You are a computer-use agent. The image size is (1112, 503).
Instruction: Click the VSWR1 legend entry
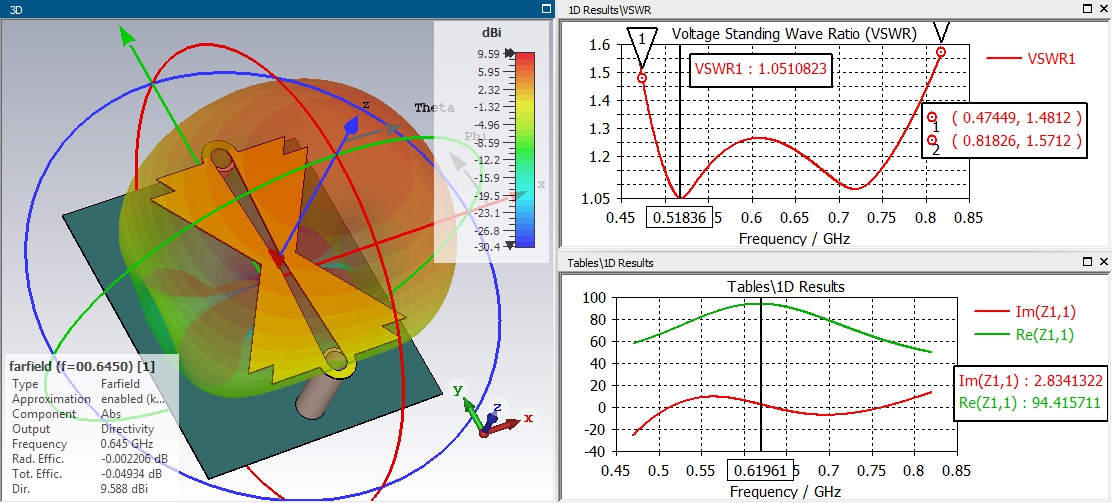[1031, 59]
